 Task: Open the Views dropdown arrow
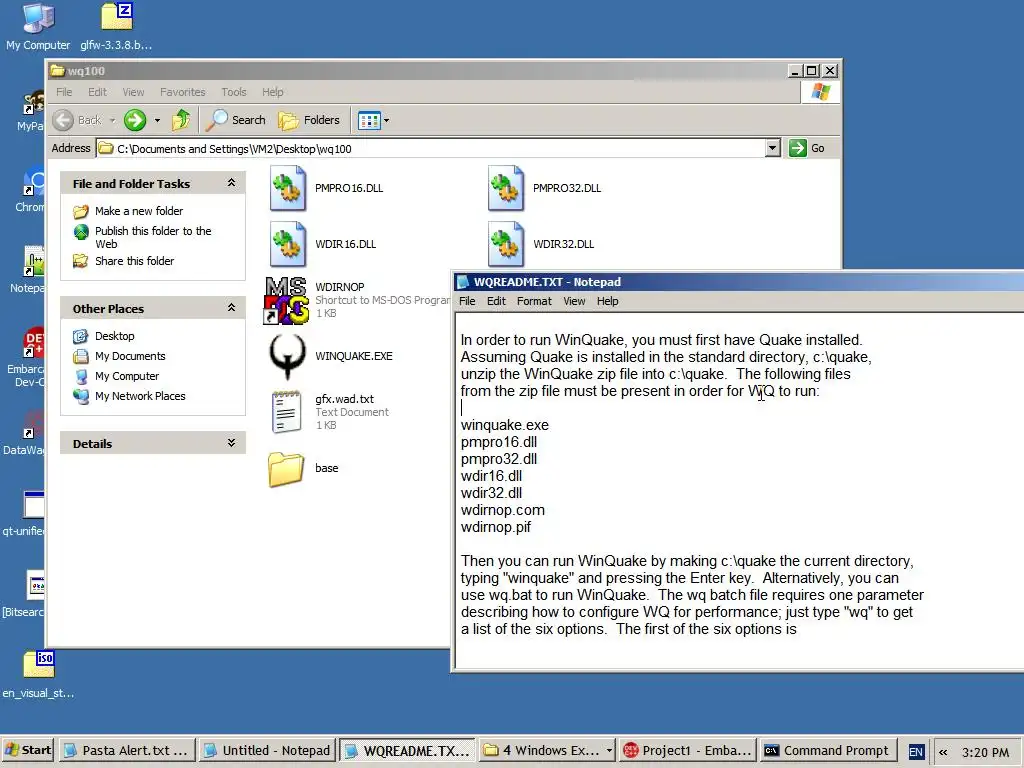[x=387, y=120]
